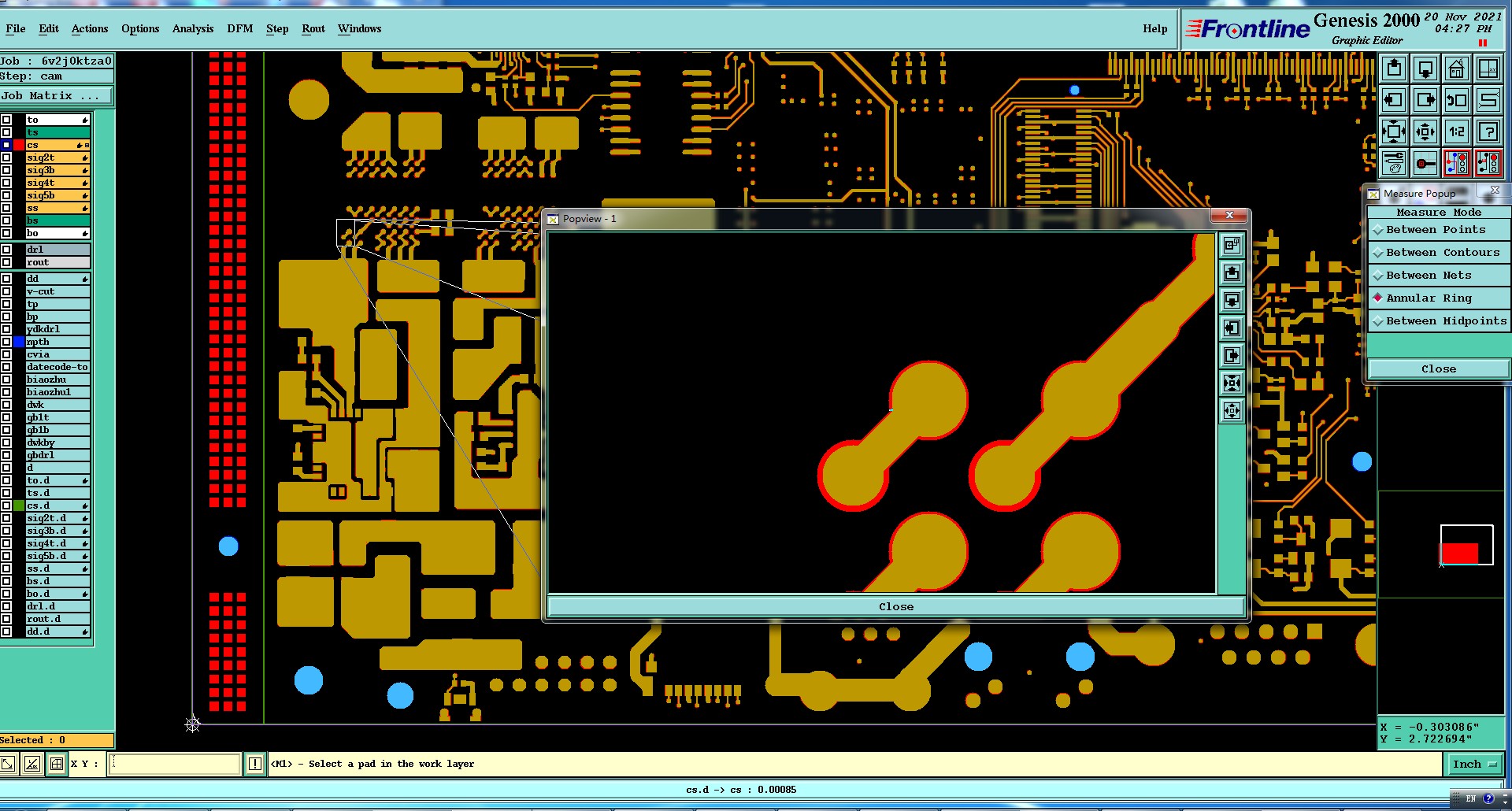Click the Popview detach window icon
The height and width of the screenshot is (811, 1512).
tap(1232, 246)
